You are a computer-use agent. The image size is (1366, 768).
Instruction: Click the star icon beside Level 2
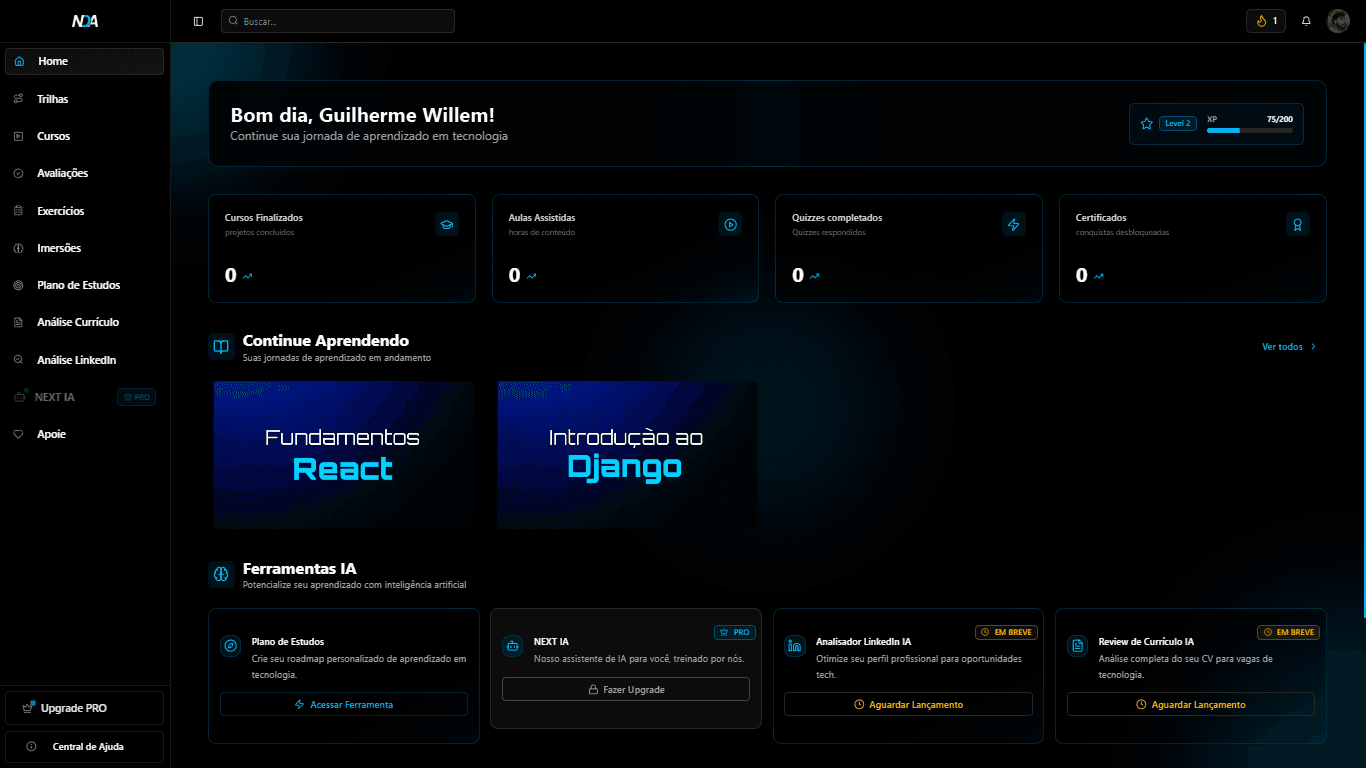pyautogui.click(x=1147, y=124)
